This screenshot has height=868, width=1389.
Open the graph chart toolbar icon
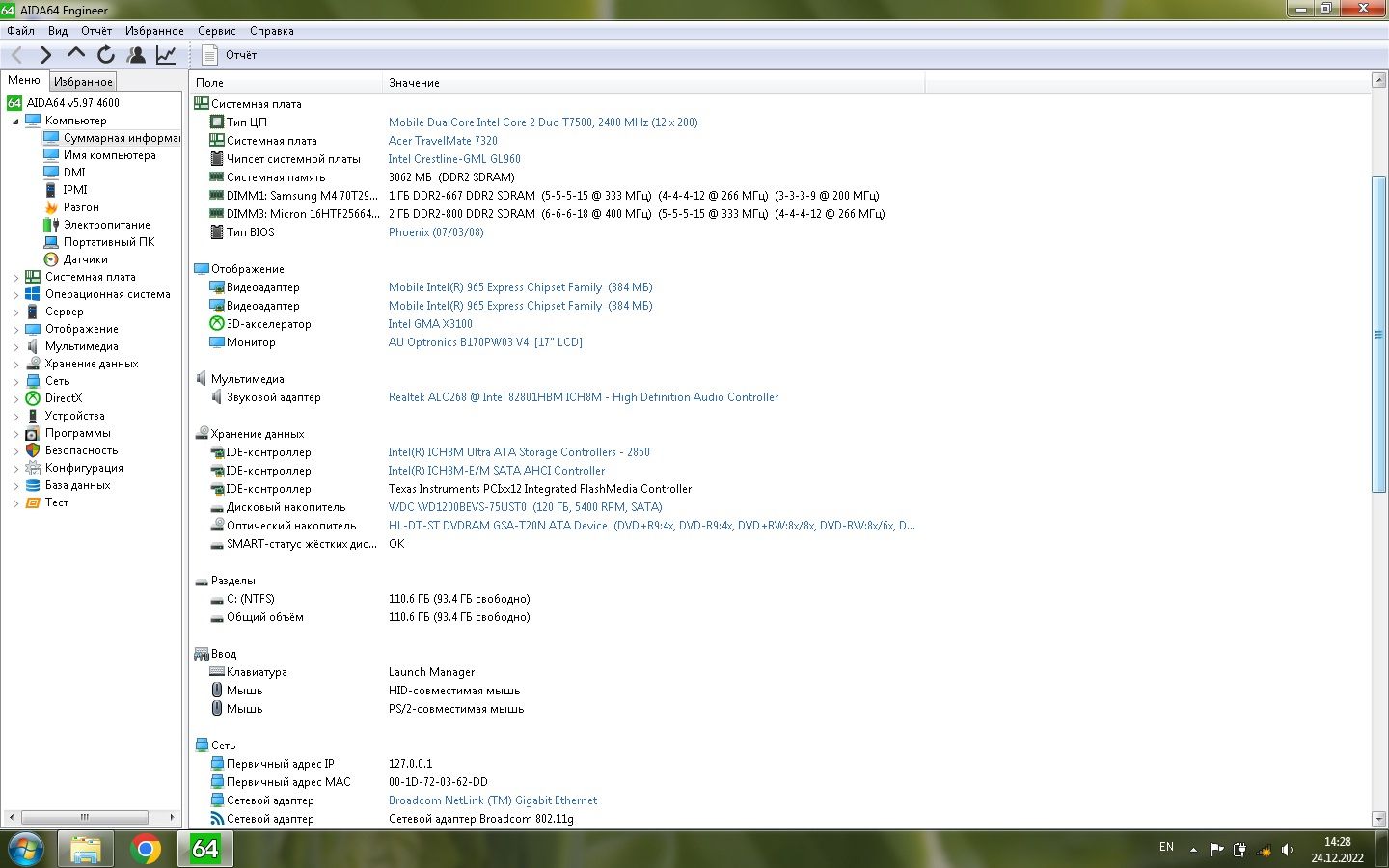(x=166, y=55)
